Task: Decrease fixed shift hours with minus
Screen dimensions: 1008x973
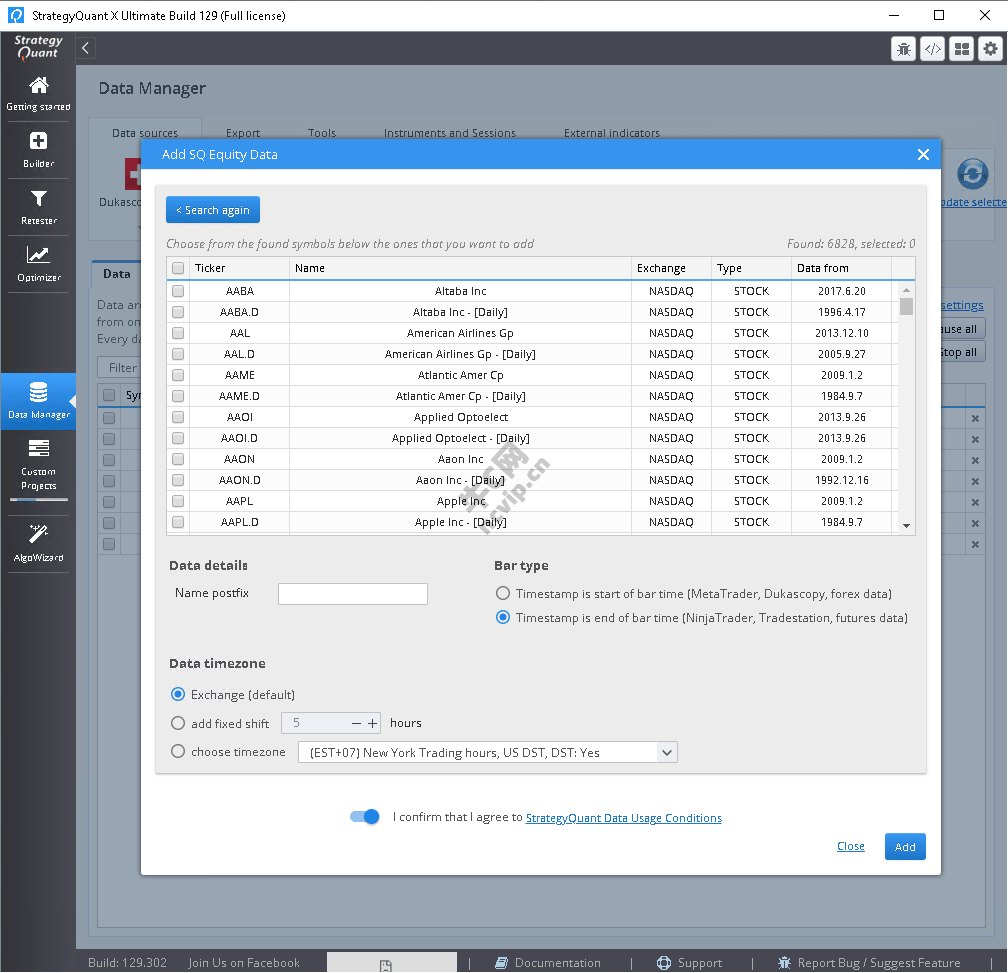Action: (356, 724)
